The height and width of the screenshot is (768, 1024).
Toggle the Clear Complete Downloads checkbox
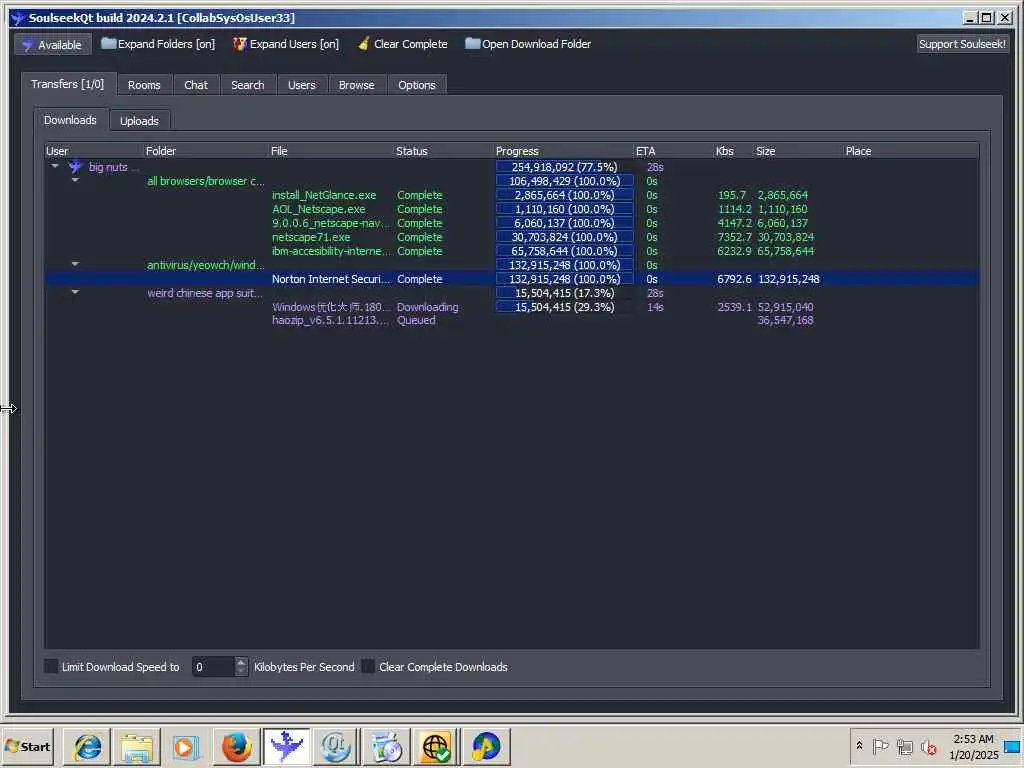368,666
